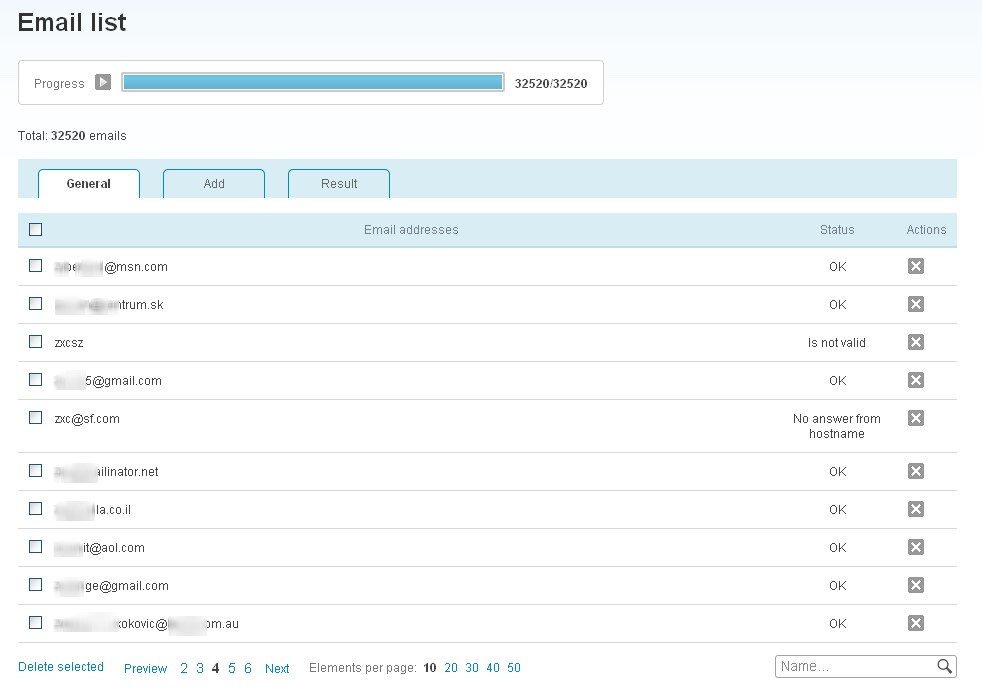This screenshot has width=982, height=694.
Task: Delete the zxcsz row using X icon
Action: click(x=915, y=342)
